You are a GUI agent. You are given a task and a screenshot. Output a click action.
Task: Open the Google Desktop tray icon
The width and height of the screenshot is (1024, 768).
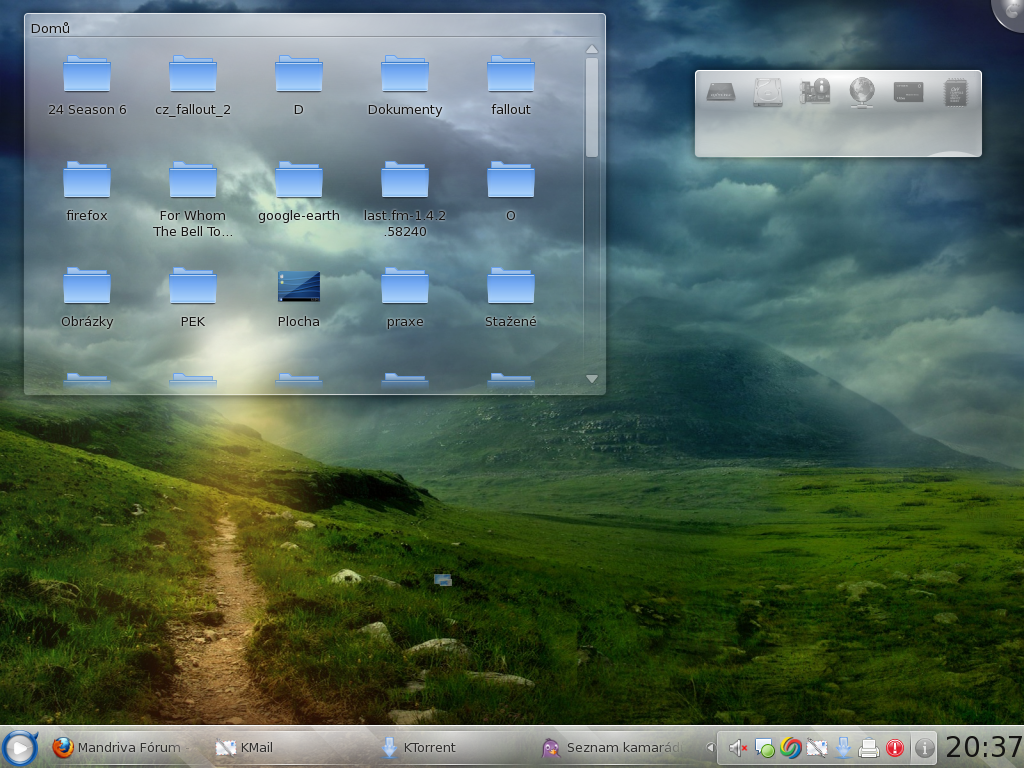[791, 748]
